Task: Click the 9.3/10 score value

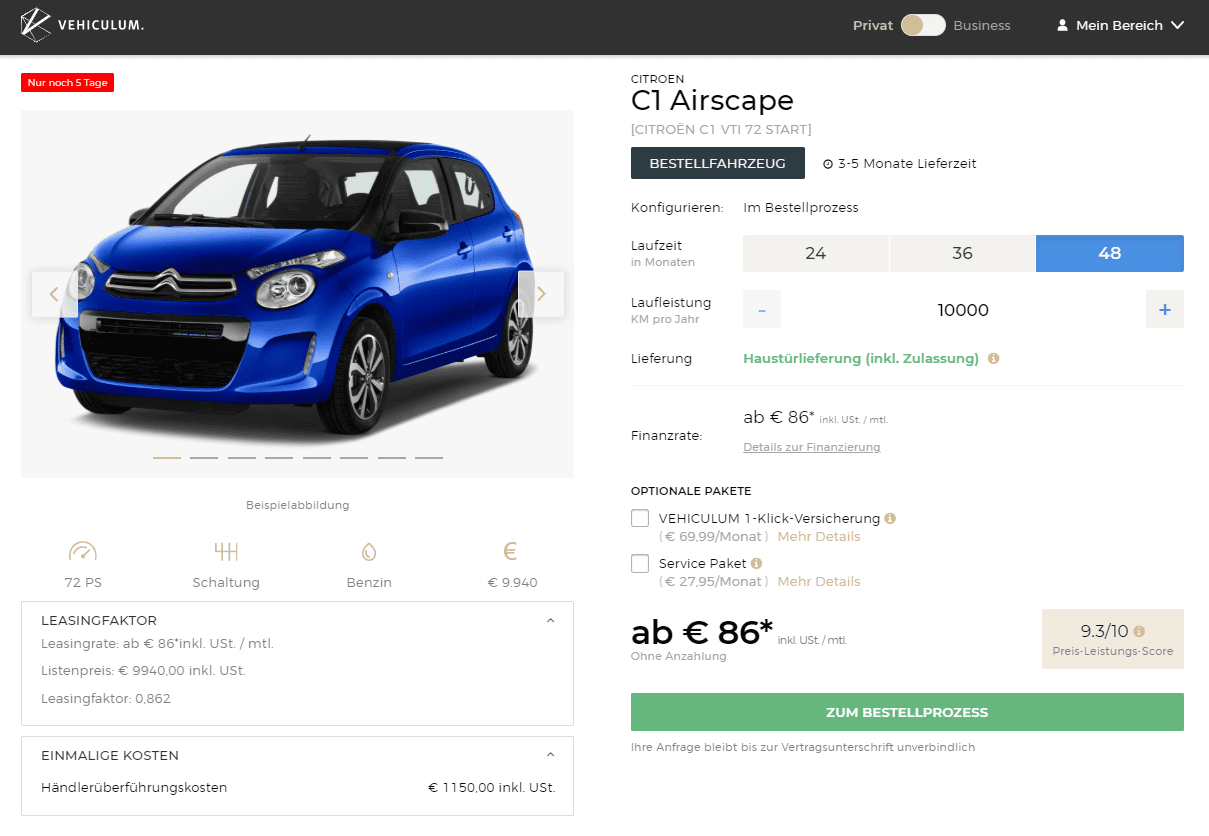Action: pos(1104,631)
